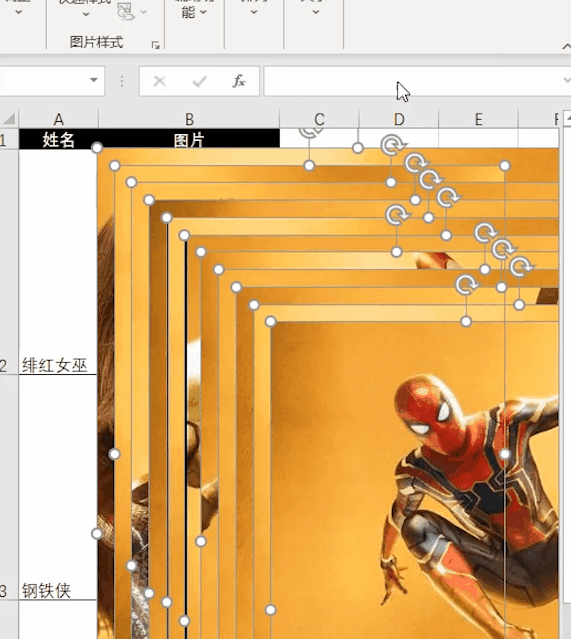The image size is (571, 639).
Task: Click the 图片样式 group label
Action: tap(96, 42)
